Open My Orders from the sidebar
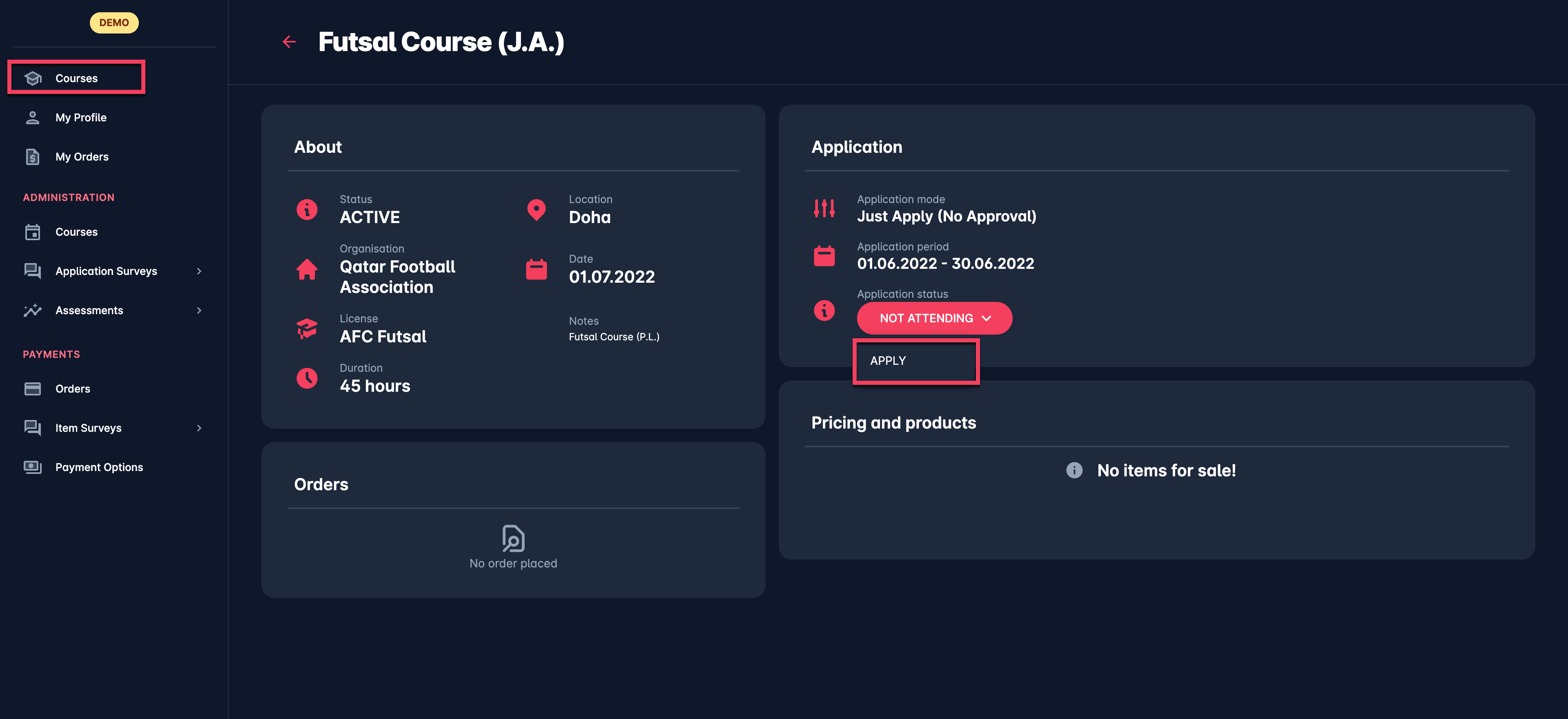Viewport: 1568px width, 719px height. click(x=82, y=156)
